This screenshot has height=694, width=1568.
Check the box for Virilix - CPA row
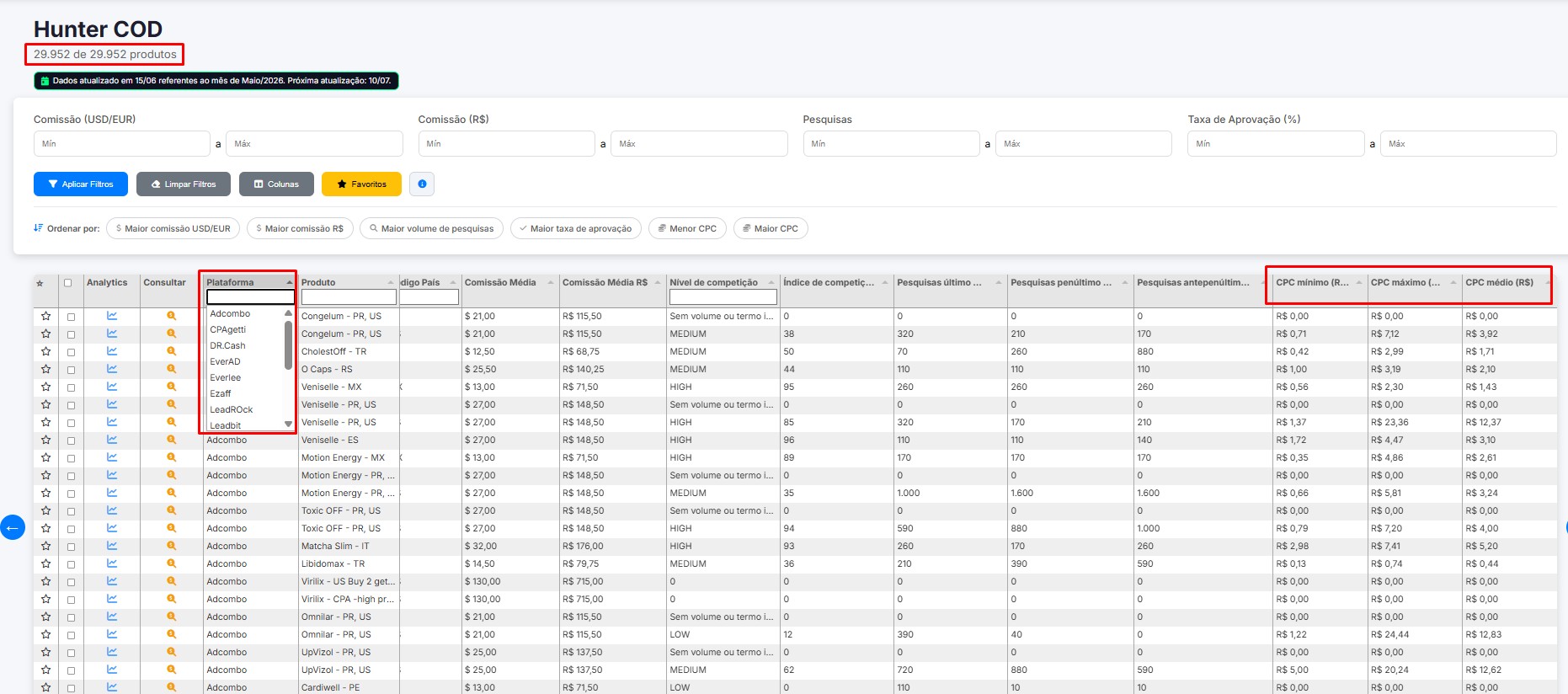tap(71, 600)
